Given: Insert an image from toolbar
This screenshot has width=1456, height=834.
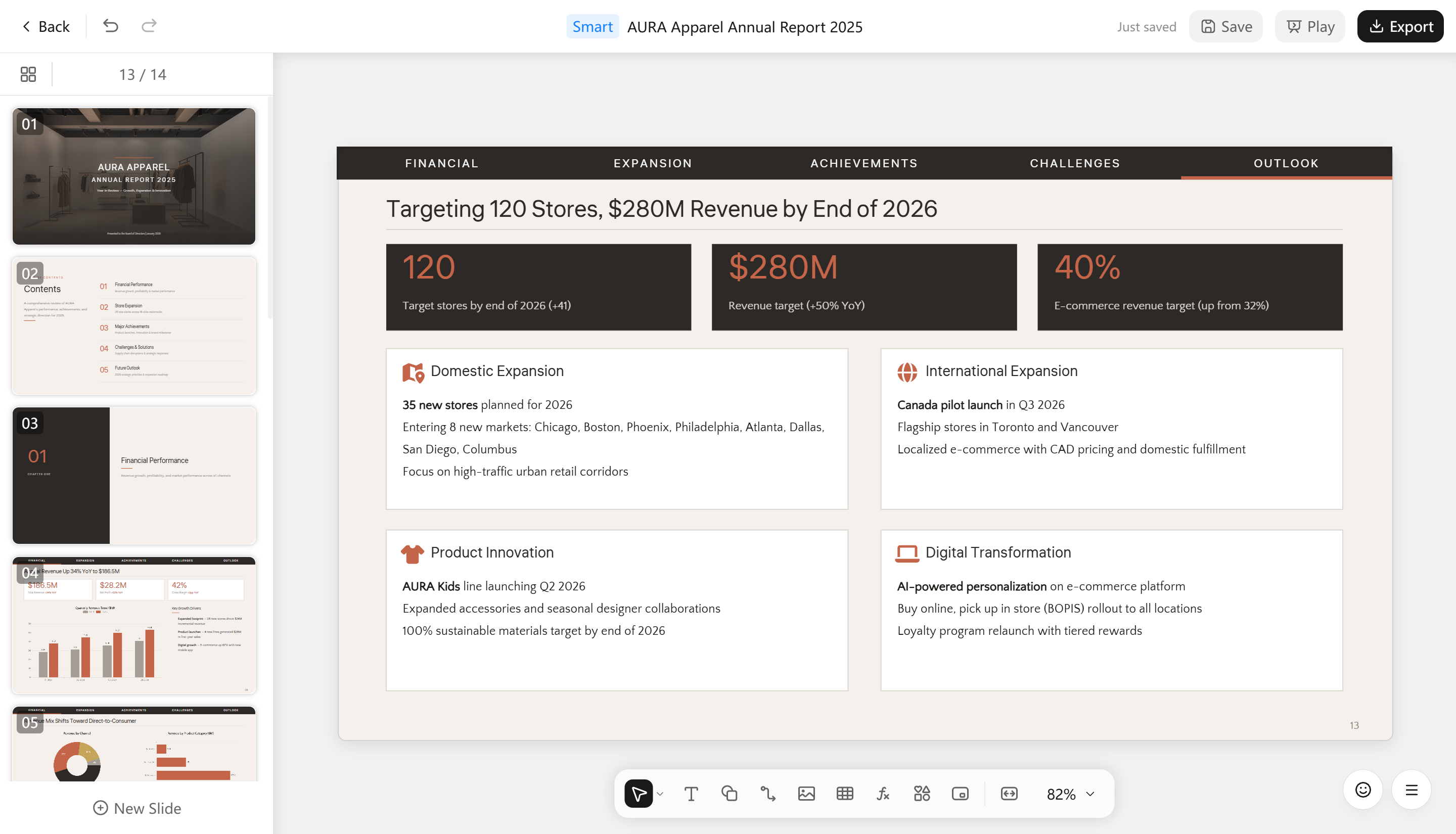Looking at the screenshot, I should click(x=806, y=794).
